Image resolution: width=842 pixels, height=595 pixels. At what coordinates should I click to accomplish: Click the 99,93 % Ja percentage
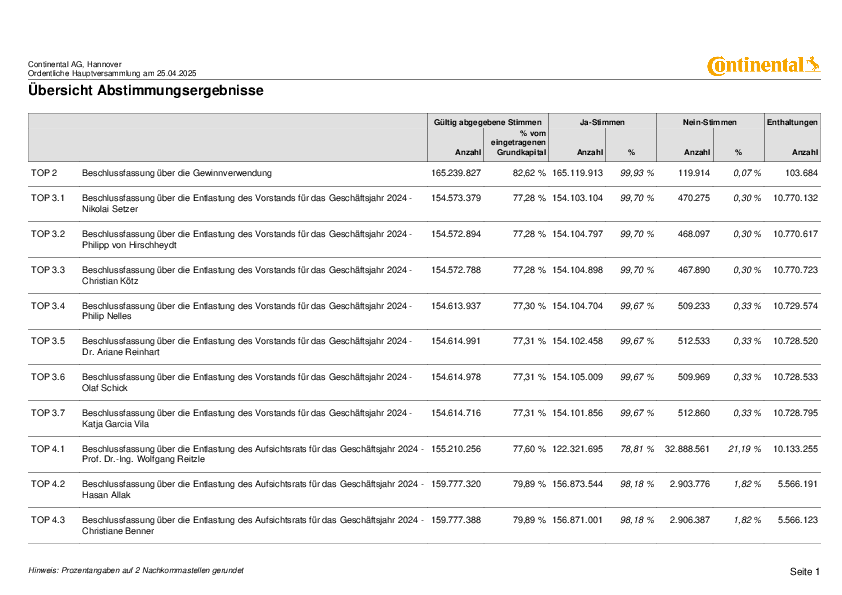(637, 173)
